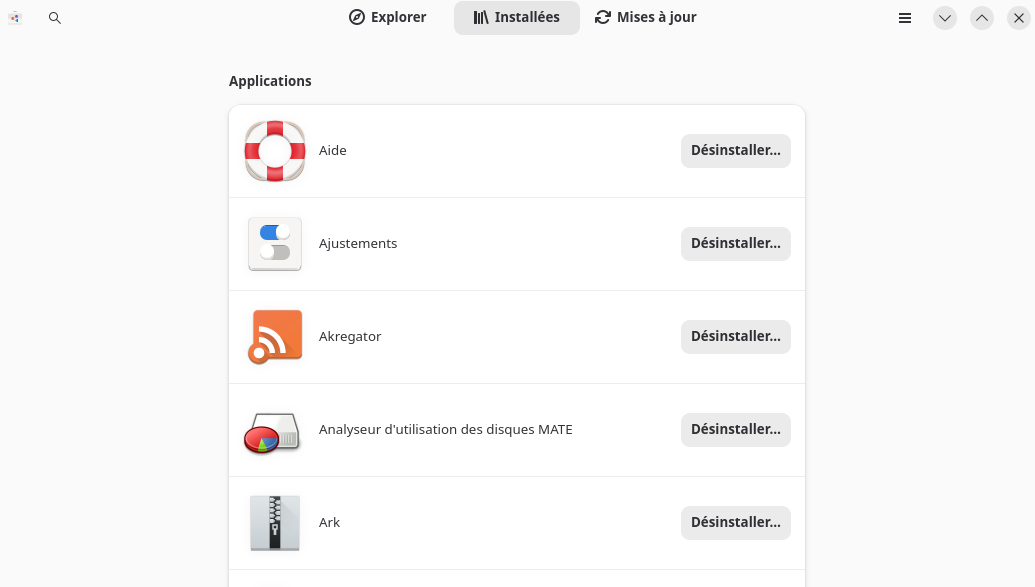Click the MATE disk analyzer icon
Image resolution: width=1035 pixels, height=587 pixels.
(x=273, y=431)
